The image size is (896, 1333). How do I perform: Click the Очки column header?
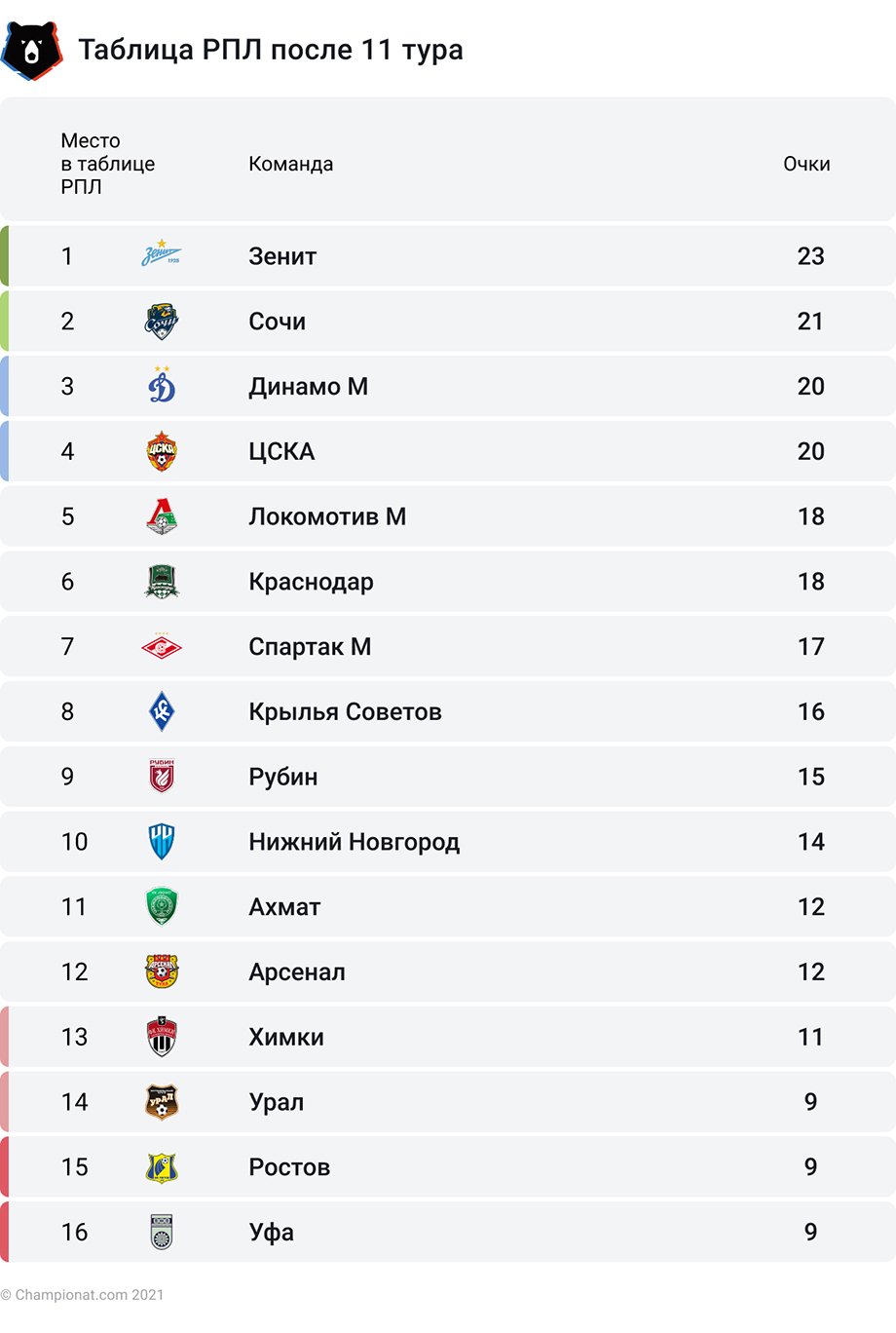click(806, 164)
